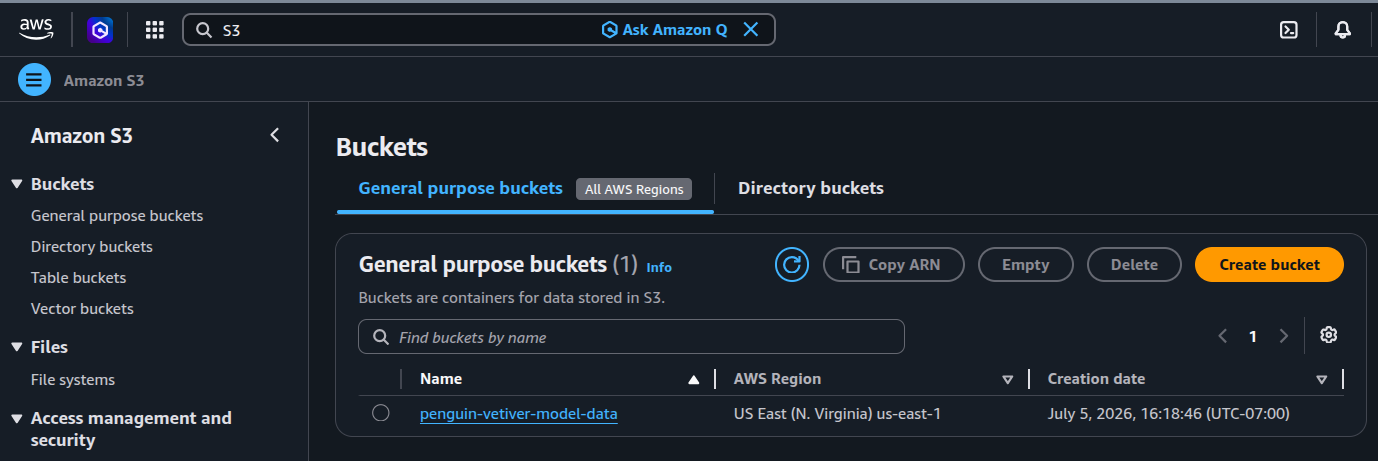The image size is (1378, 461).
Task: Open Directory buckets in sidebar
Action: tap(92, 247)
